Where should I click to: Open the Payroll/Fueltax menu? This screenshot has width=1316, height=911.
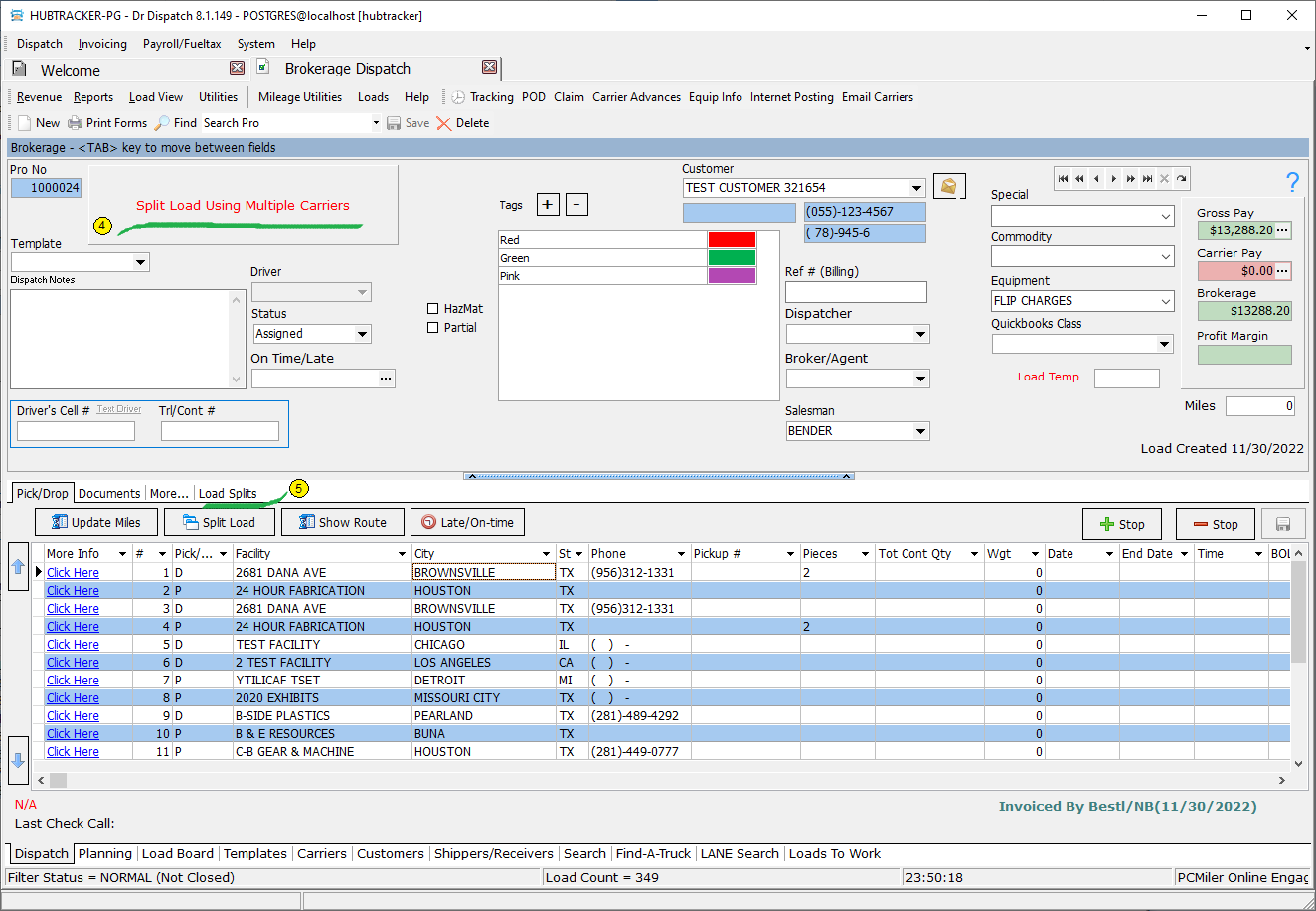(x=182, y=44)
